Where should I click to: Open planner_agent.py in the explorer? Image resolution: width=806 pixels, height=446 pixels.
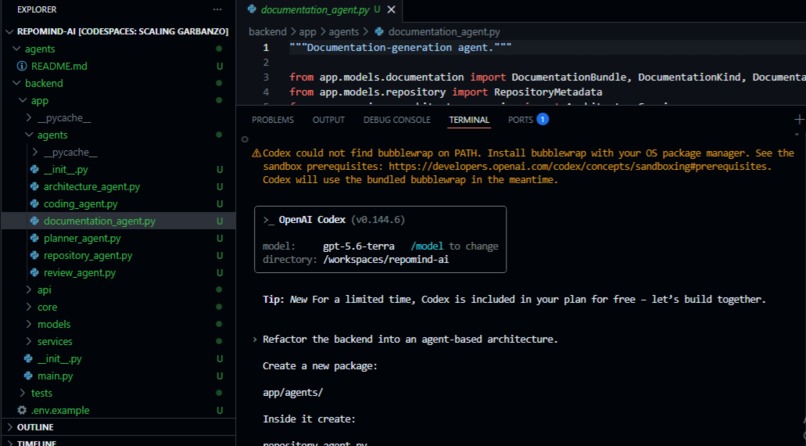(82, 238)
